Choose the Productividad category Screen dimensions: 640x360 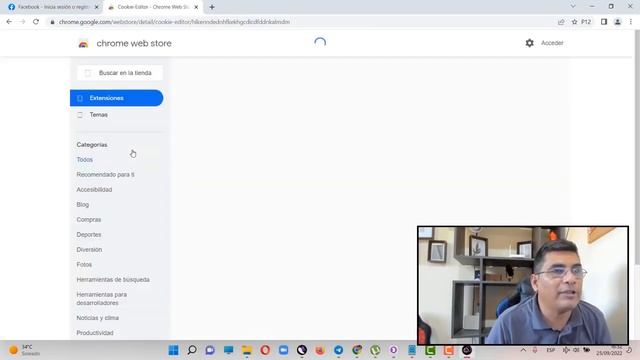tap(95, 333)
